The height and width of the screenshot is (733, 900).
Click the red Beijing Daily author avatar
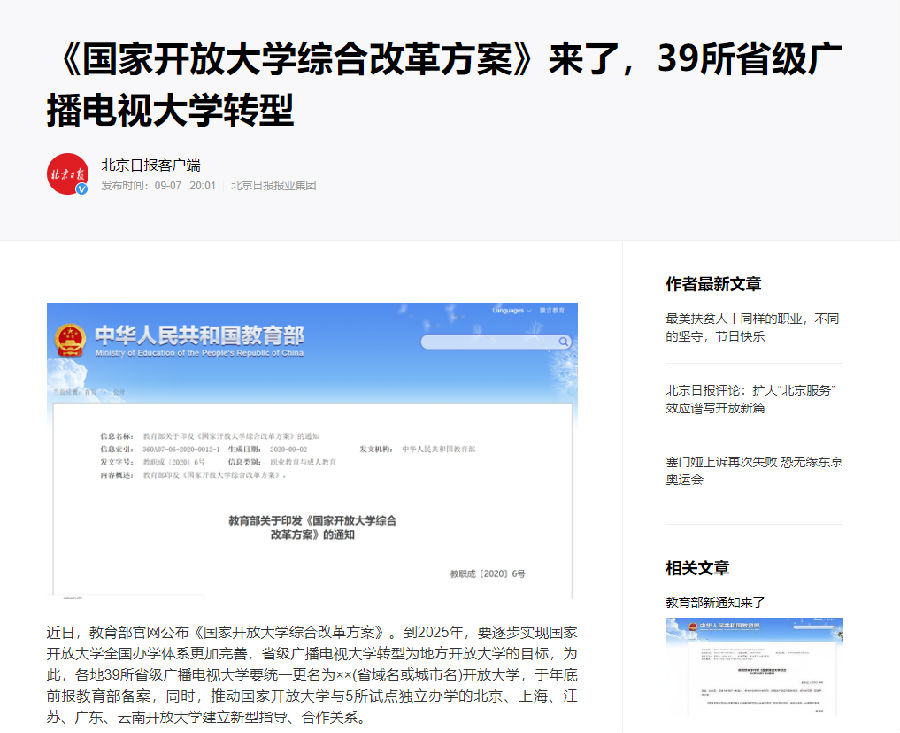68,174
